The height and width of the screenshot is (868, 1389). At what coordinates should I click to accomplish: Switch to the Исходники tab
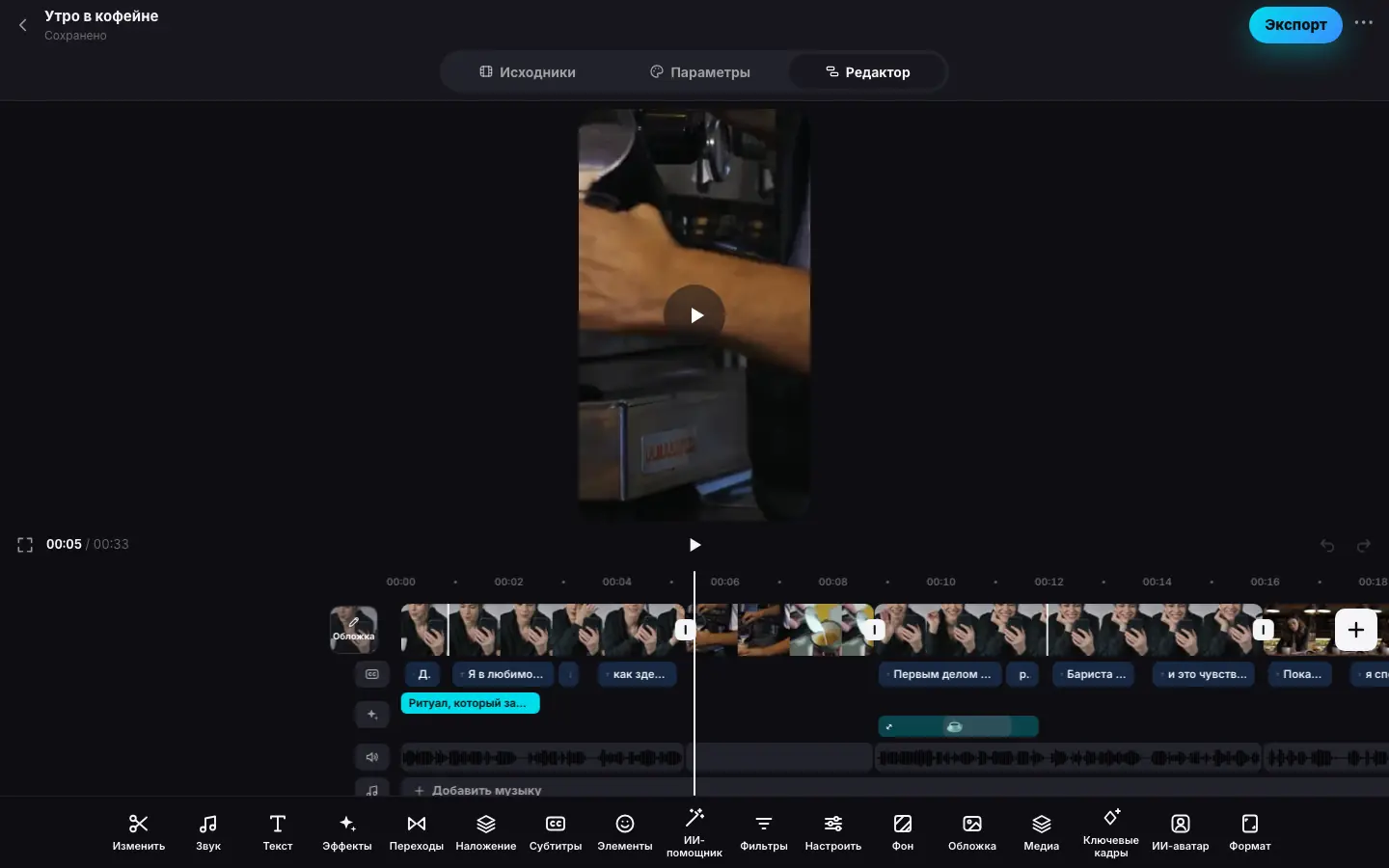(x=528, y=72)
